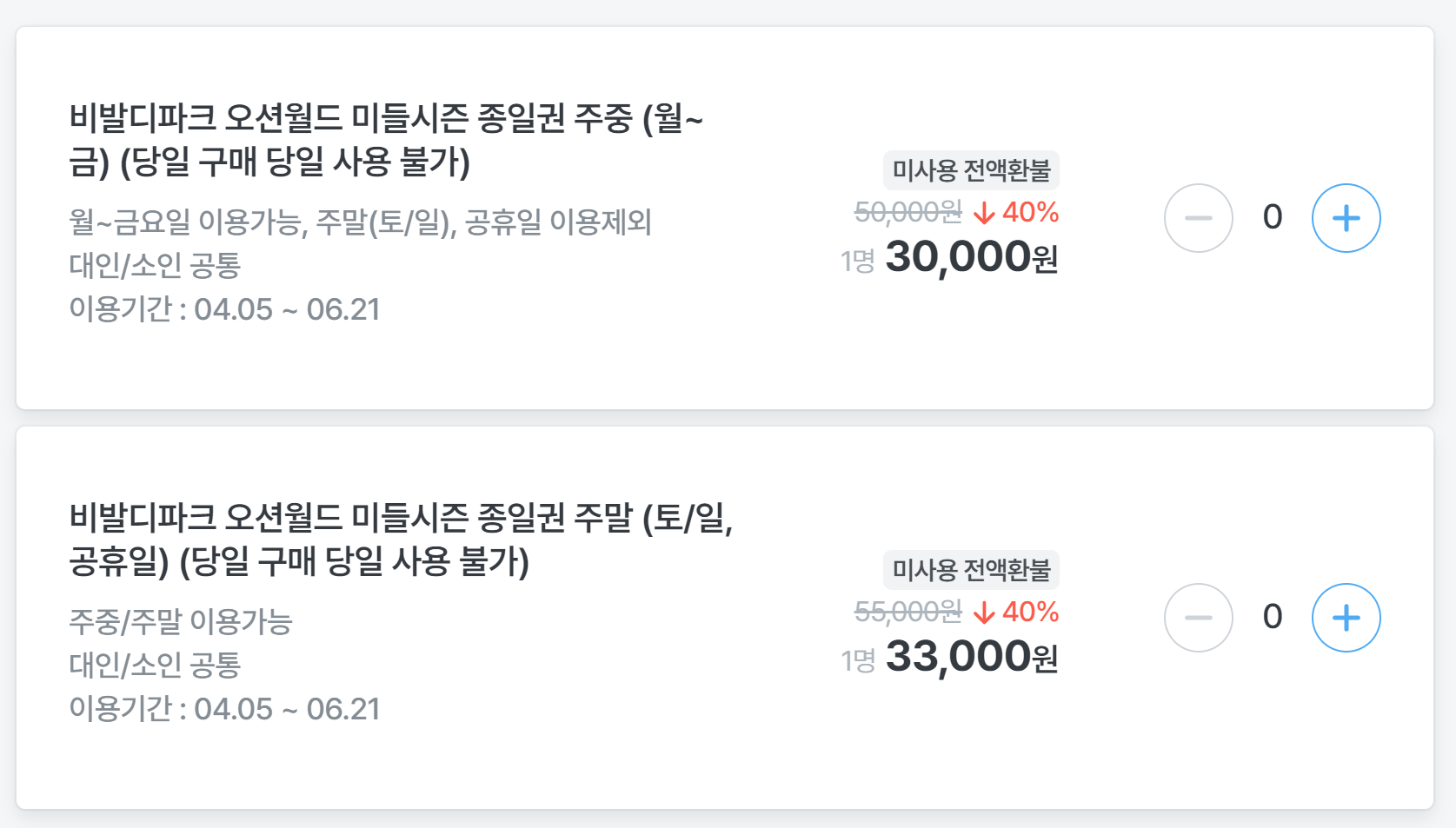Click the quantity 0 on the weekend card

[x=1273, y=617]
